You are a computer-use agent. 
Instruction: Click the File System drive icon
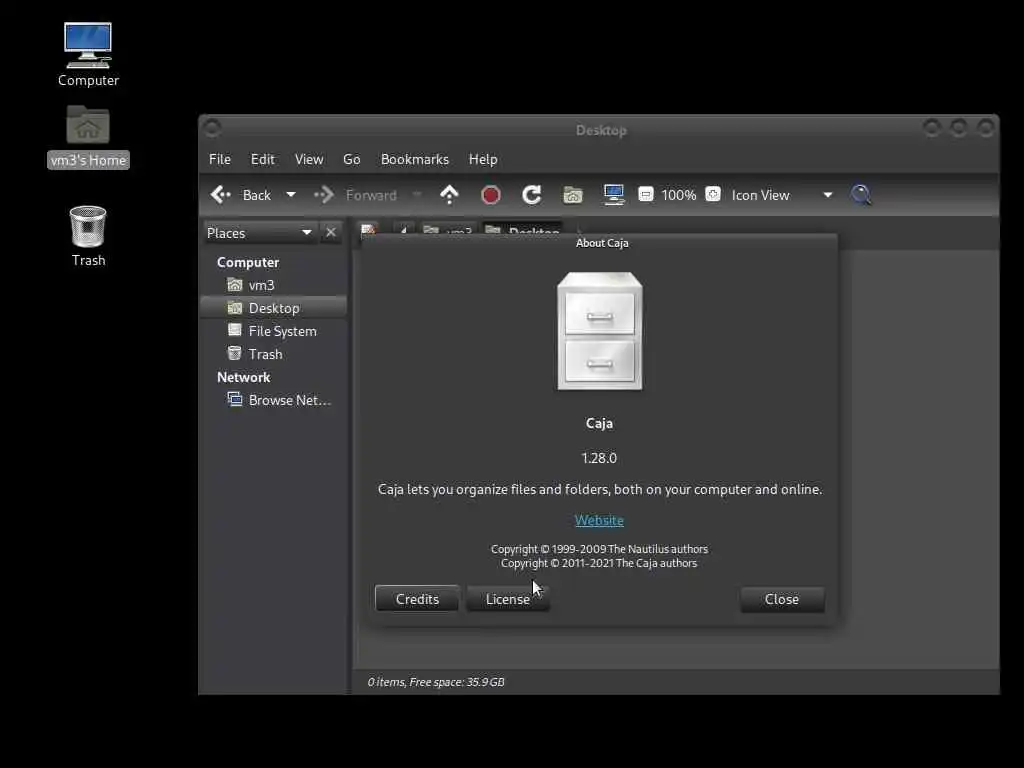coord(234,330)
